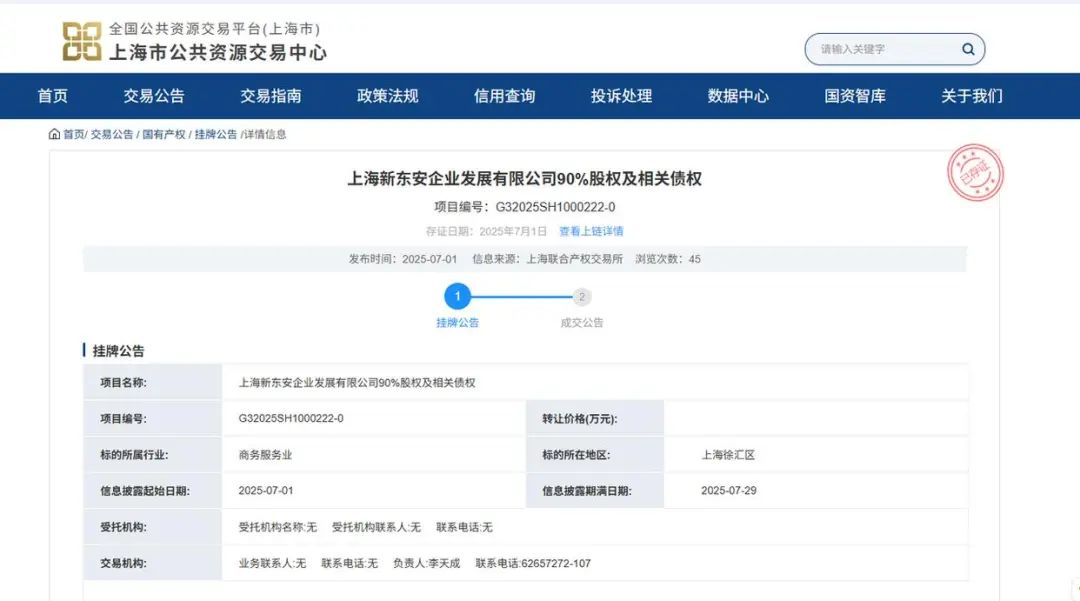Open the 交易公告 nav menu
The width and height of the screenshot is (1080, 601).
point(154,96)
